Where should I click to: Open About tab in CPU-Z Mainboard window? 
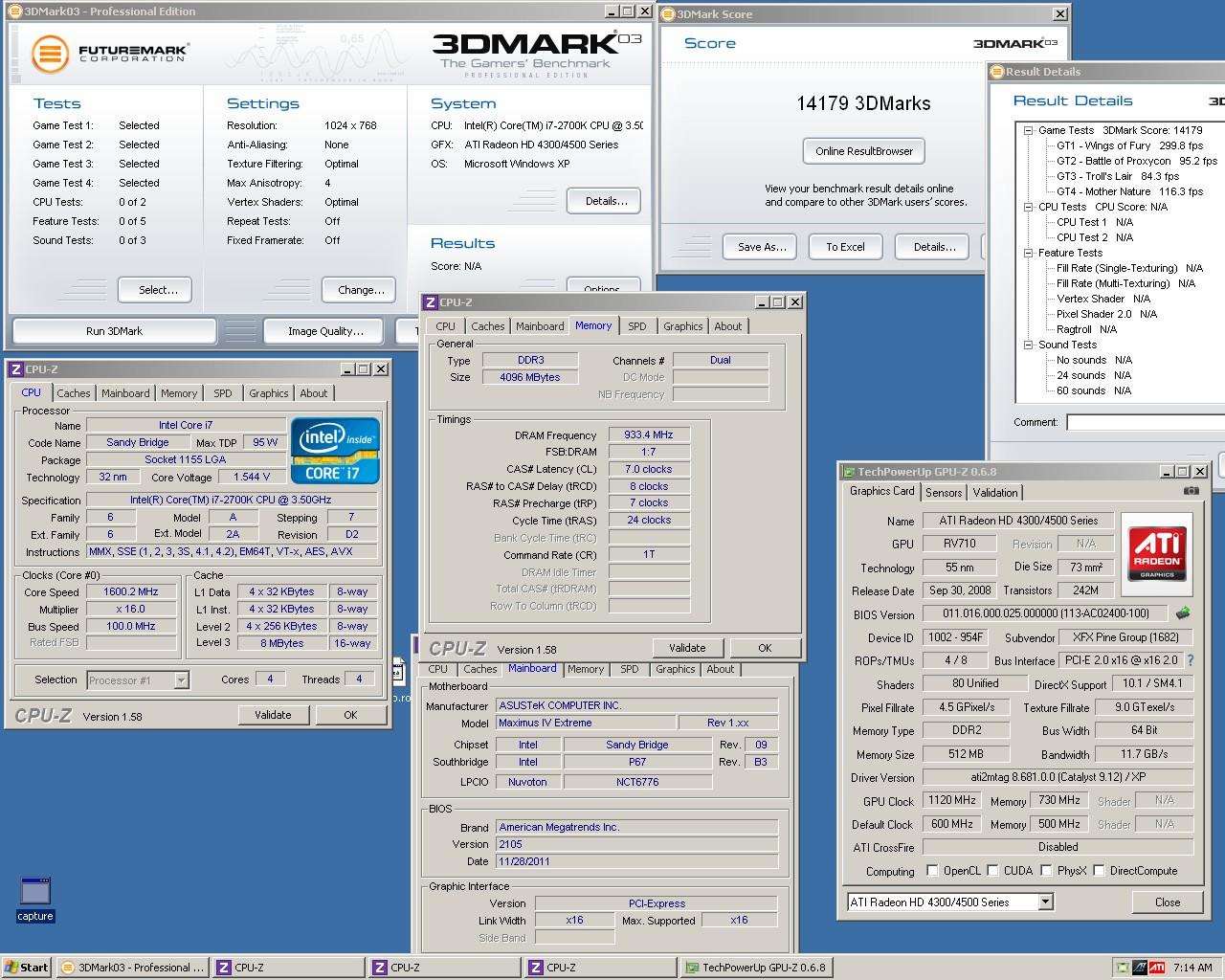click(x=721, y=670)
